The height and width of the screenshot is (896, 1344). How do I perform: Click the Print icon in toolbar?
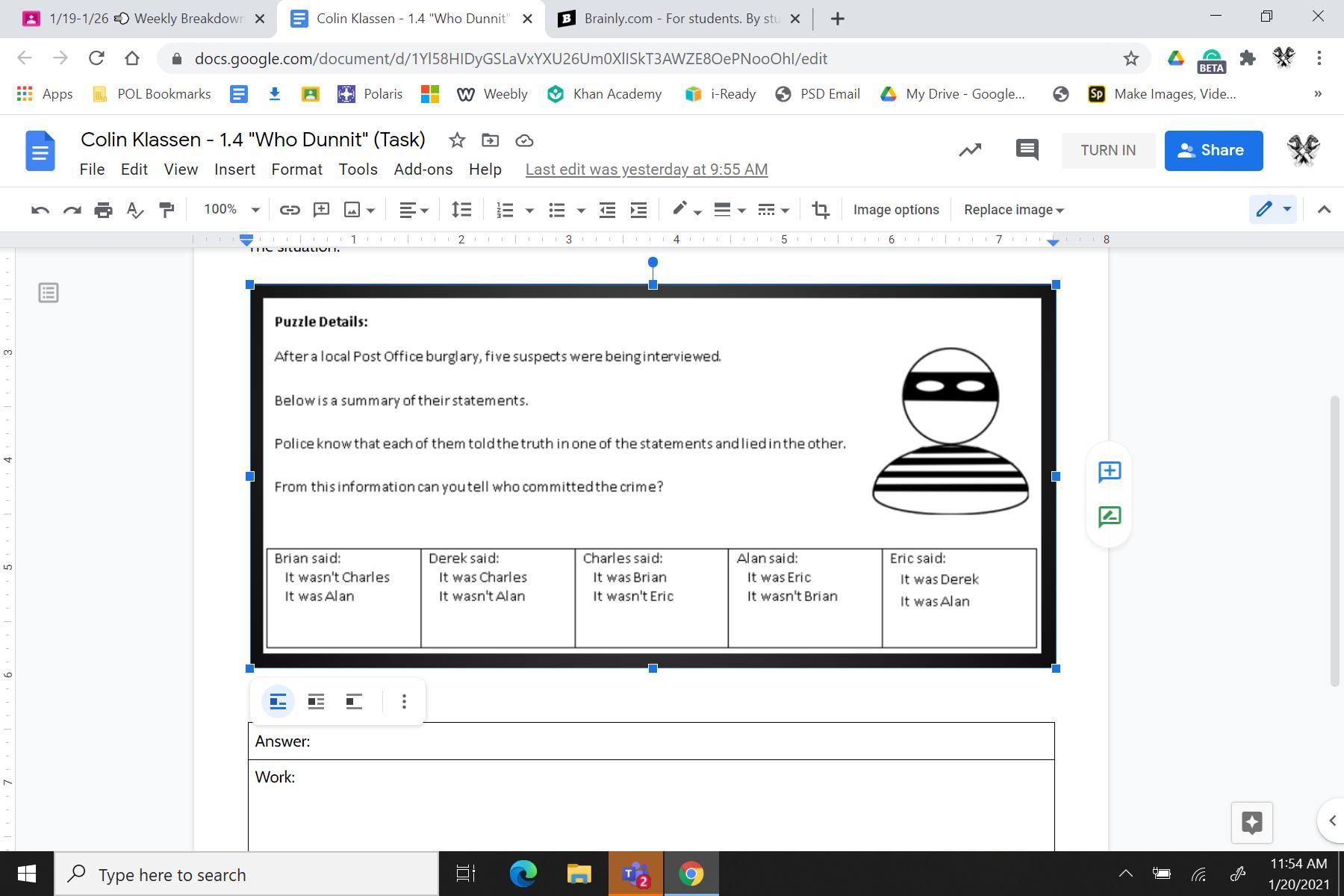tap(103, 210)
